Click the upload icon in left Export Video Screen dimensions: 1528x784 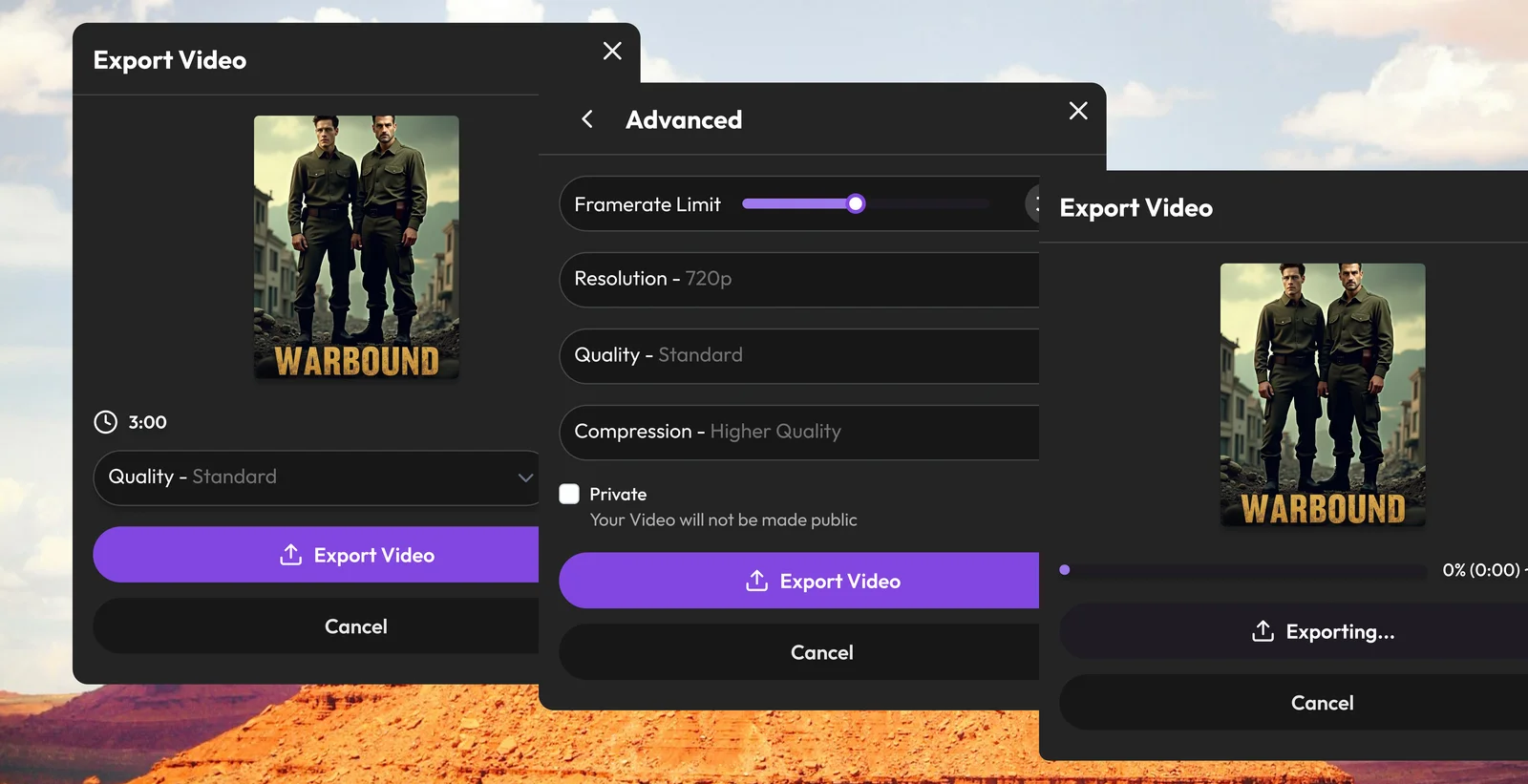pyautogui.click(x=291, y=555)
